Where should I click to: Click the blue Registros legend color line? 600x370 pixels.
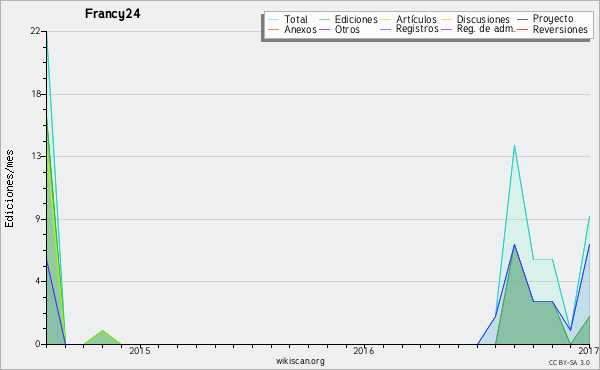pos(385,29)
